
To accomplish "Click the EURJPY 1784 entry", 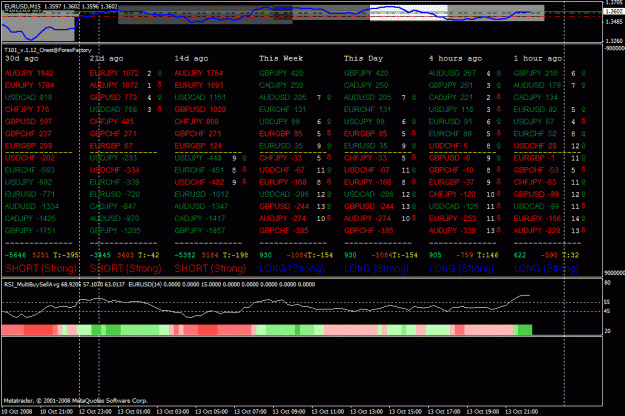I will tap(29, 85).
